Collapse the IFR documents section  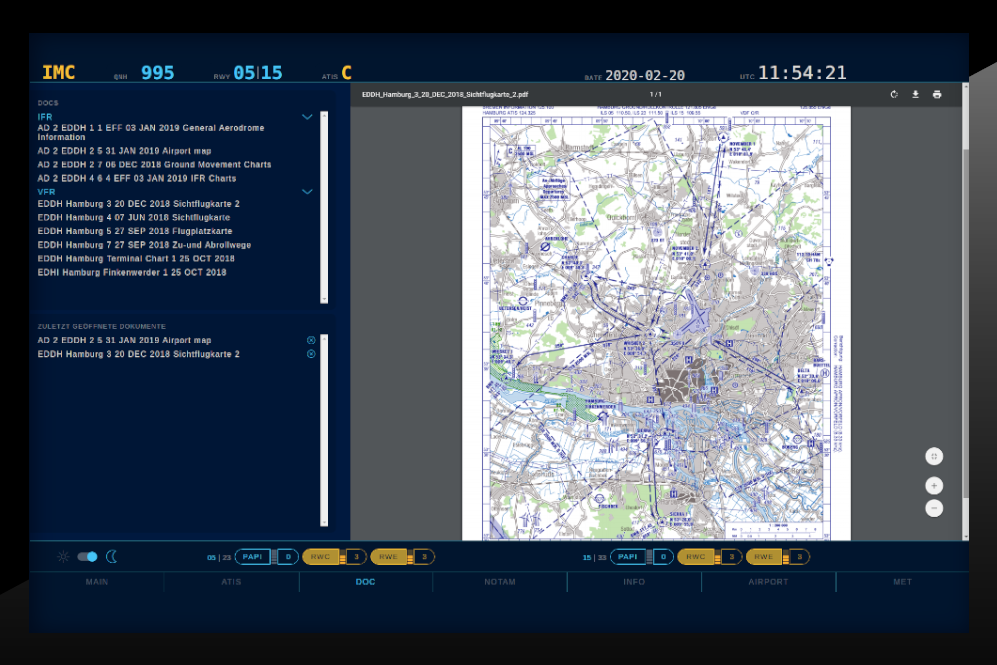coord(308,117)
